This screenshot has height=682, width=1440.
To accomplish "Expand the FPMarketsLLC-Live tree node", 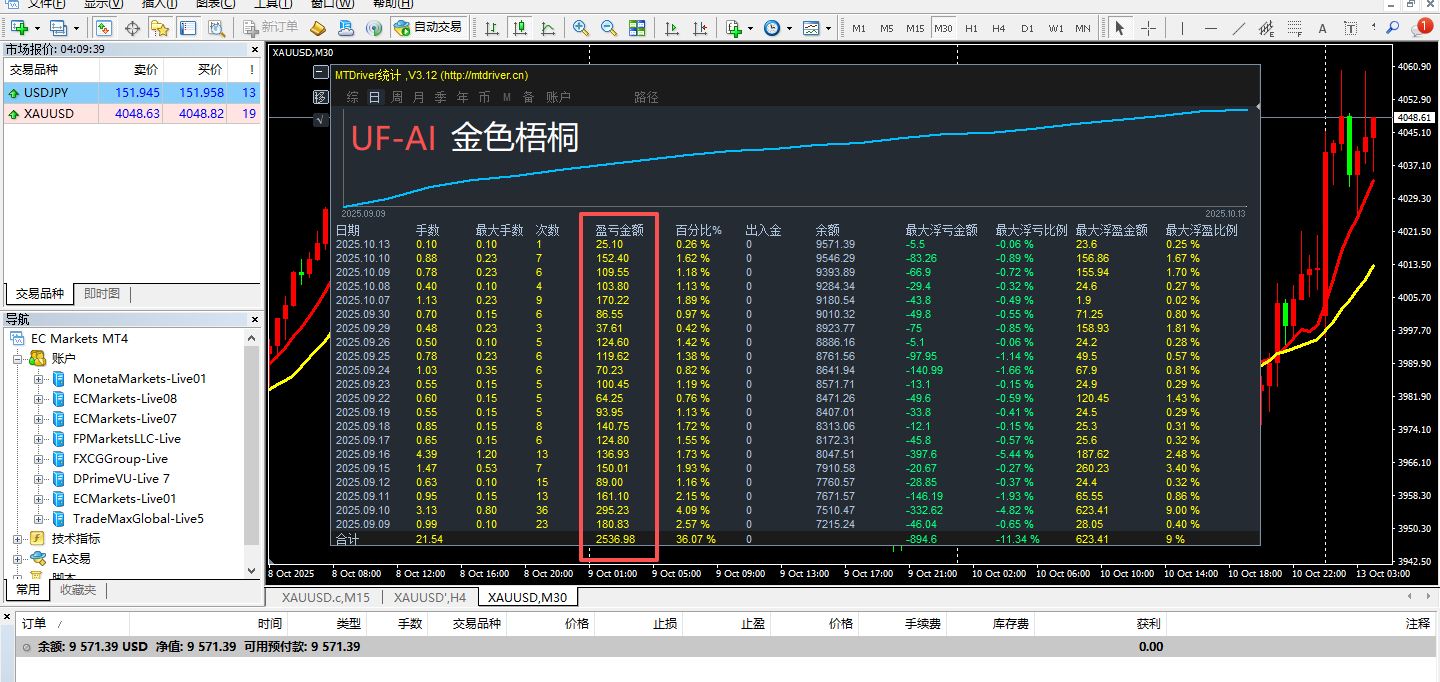I will click(38, 438).
